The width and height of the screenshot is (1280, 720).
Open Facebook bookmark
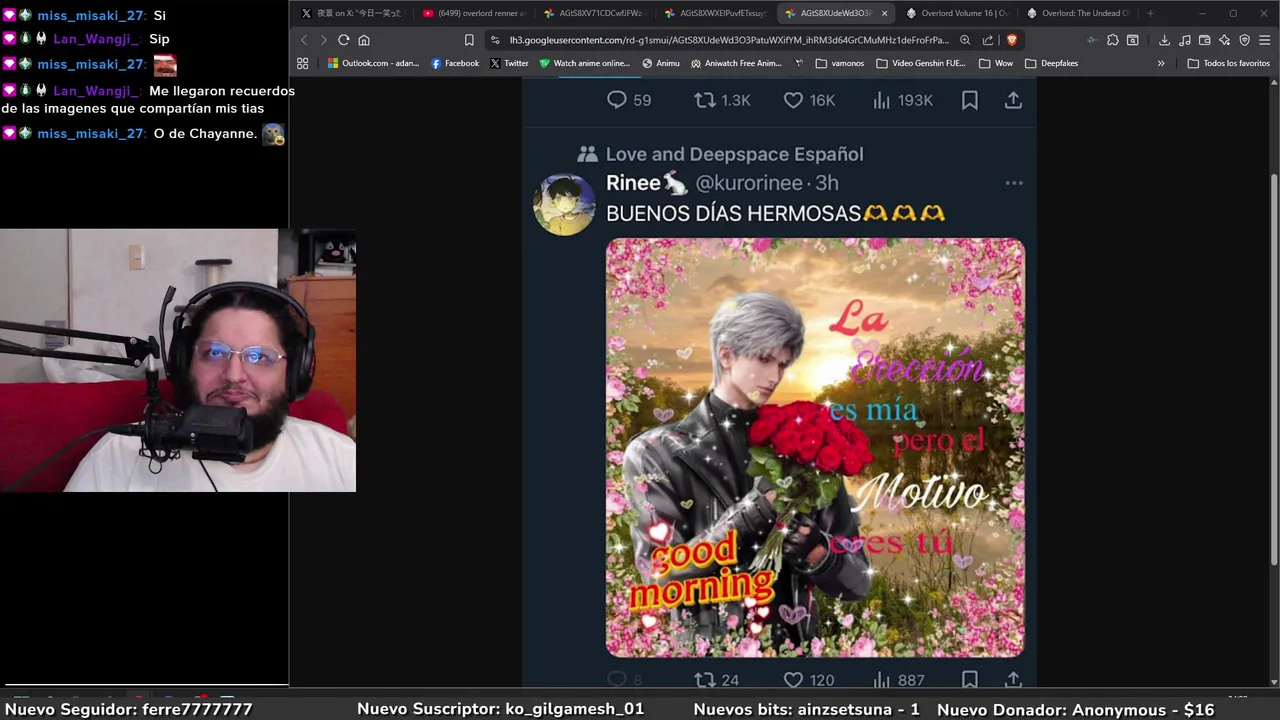[x=454, y=63]
